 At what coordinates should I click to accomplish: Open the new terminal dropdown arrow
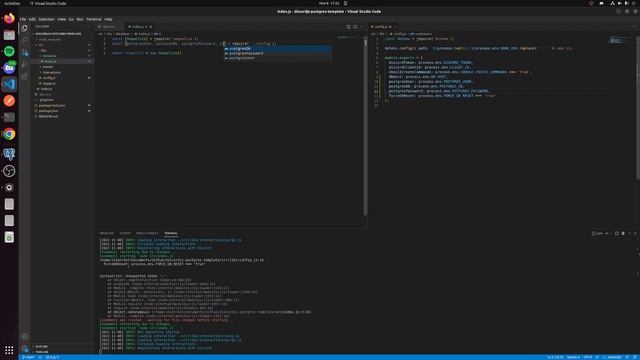tap(611, 233)
